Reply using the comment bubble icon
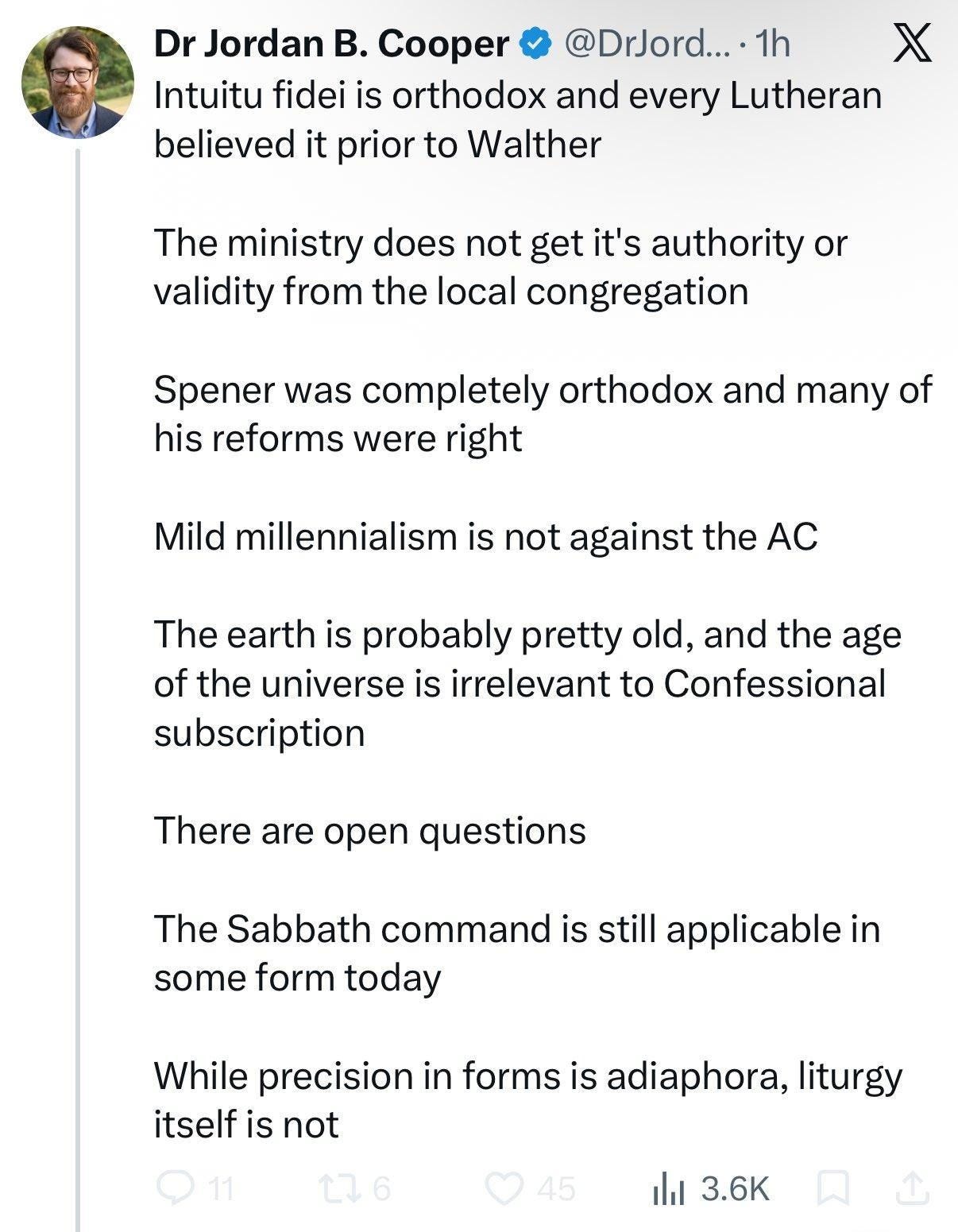The width and height of the screenshot is (958, 1232). [172, 1188]
